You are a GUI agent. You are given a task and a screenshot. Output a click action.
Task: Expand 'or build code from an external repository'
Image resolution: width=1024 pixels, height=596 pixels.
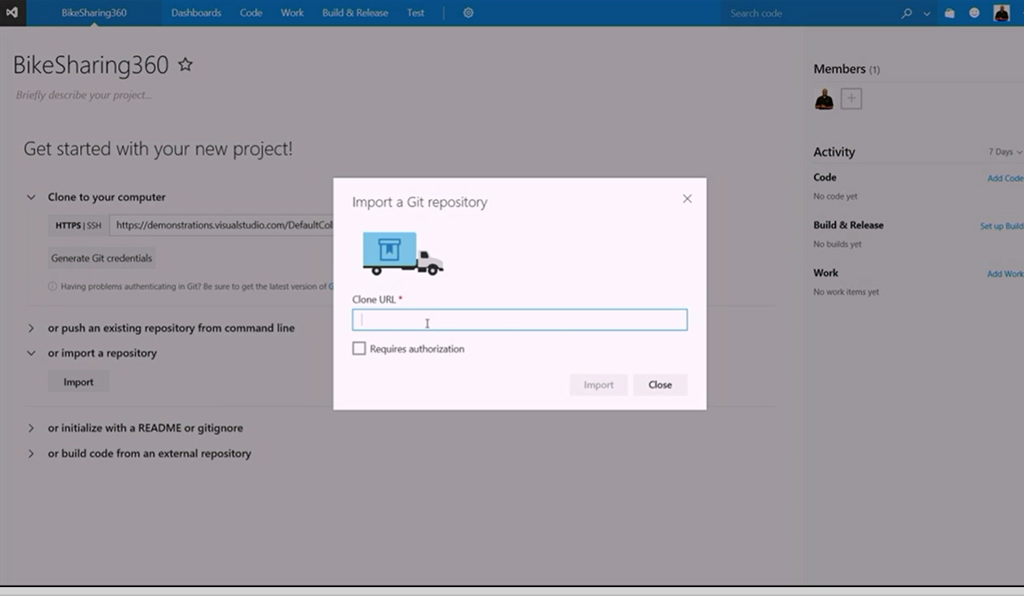pyautogui.click(x=31, y=454)
